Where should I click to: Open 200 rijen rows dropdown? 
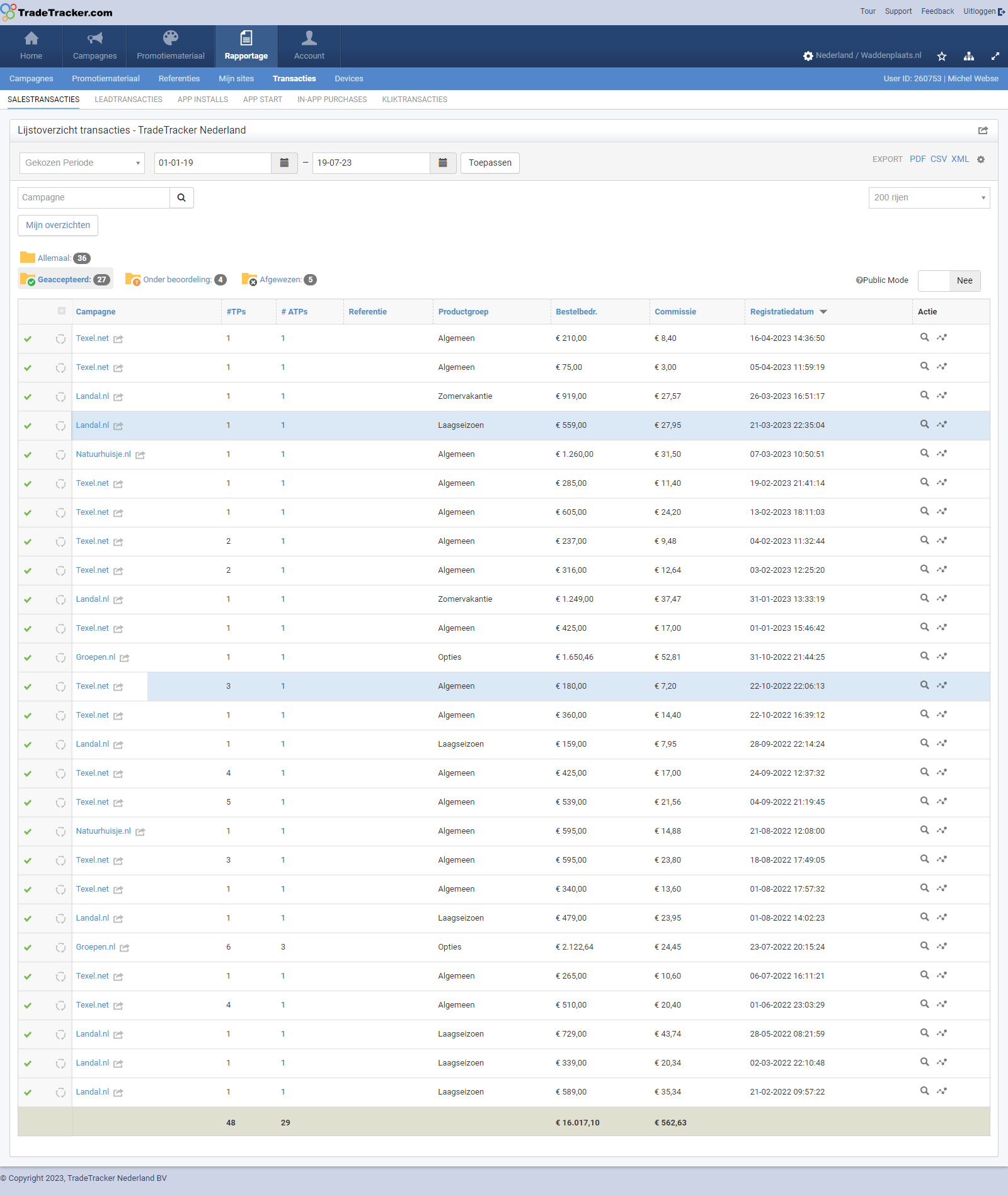929,198
